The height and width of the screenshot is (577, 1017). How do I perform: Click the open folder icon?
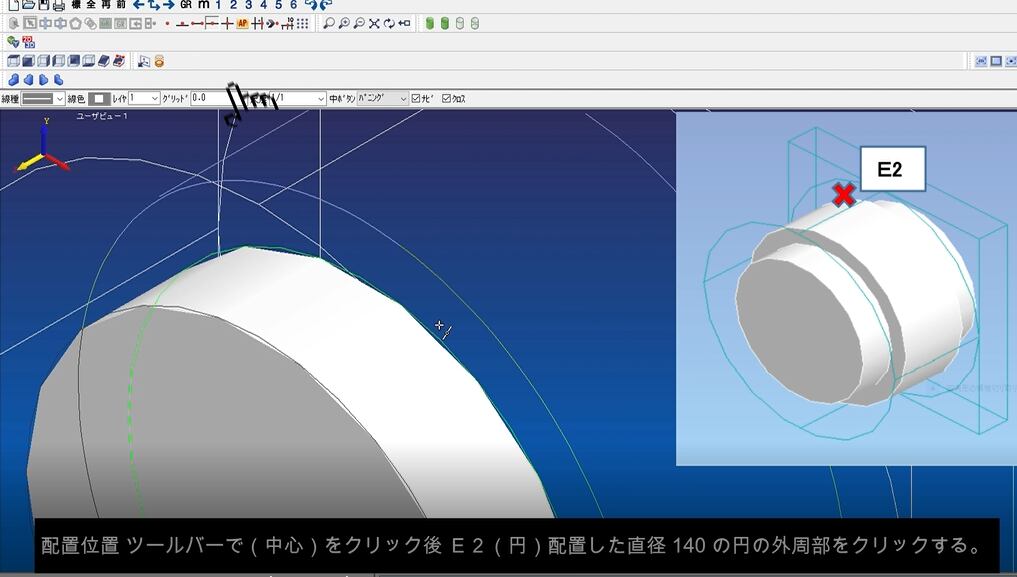(x=29, y=5)
